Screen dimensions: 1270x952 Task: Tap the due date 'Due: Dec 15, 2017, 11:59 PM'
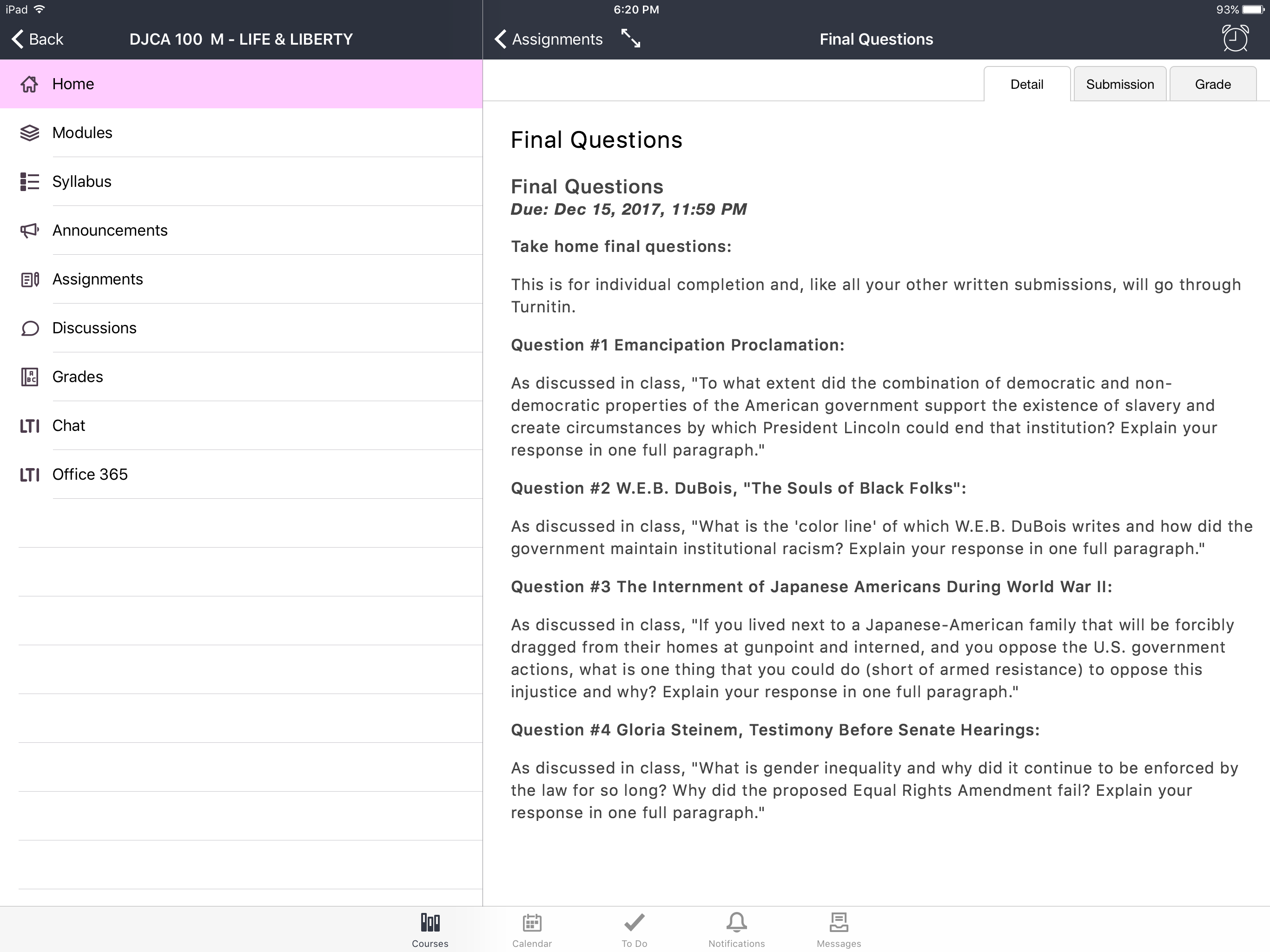pyautogui.click(x=628, y=209)
